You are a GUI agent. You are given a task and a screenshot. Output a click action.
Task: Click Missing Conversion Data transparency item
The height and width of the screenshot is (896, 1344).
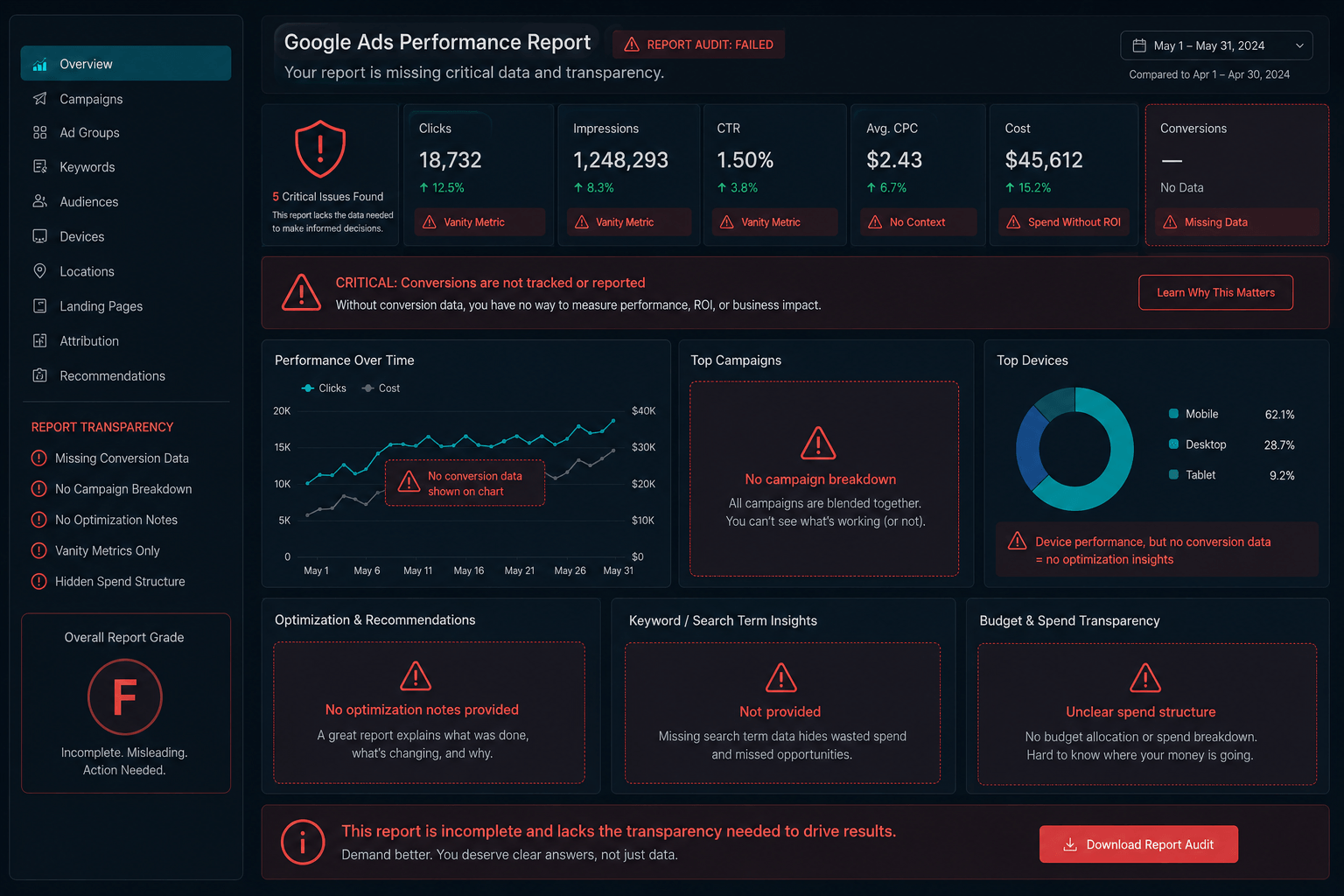pos(110,458)
